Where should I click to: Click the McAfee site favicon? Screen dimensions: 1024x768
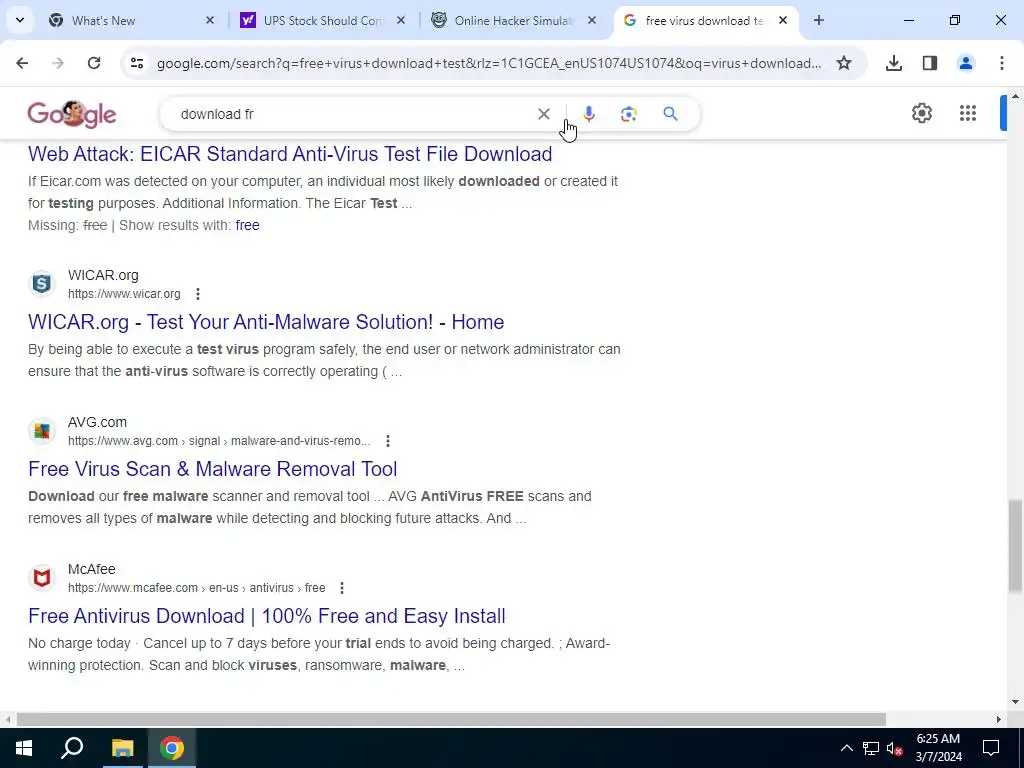coord(42,578)
